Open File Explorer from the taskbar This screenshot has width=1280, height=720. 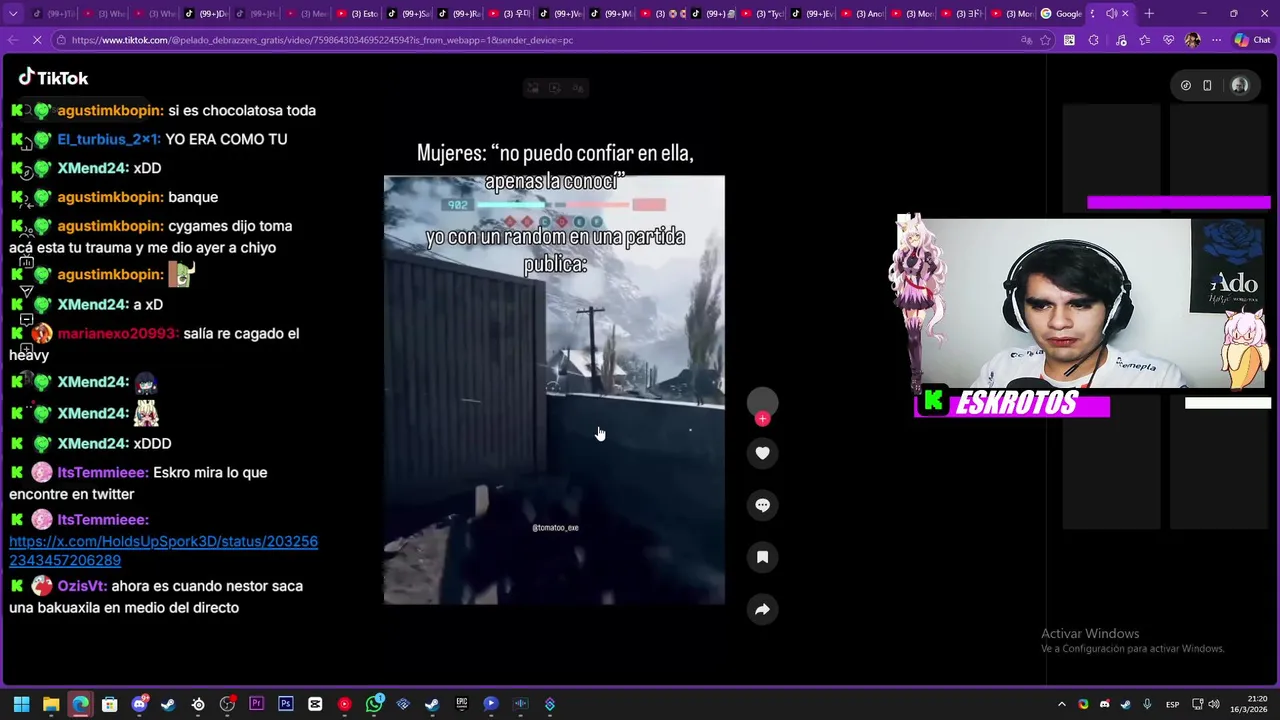(x=51, y=704)
